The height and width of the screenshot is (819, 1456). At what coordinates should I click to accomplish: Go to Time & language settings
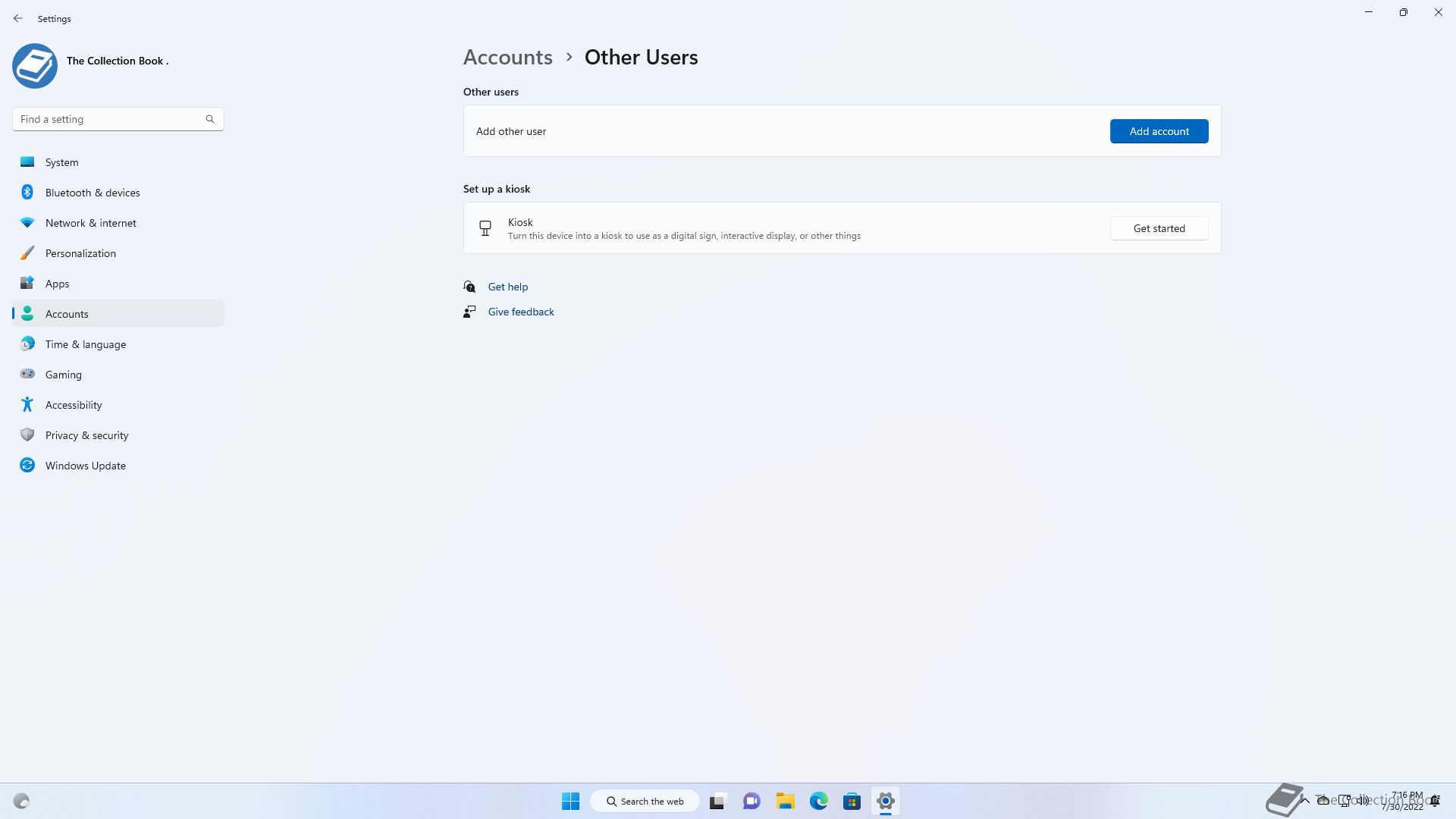(x=85, y=344)
